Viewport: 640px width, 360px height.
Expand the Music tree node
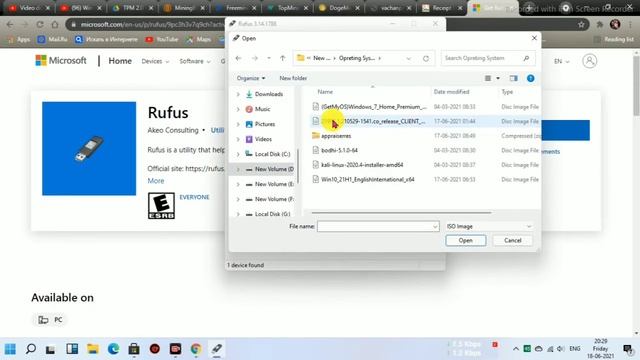(238, 109)
